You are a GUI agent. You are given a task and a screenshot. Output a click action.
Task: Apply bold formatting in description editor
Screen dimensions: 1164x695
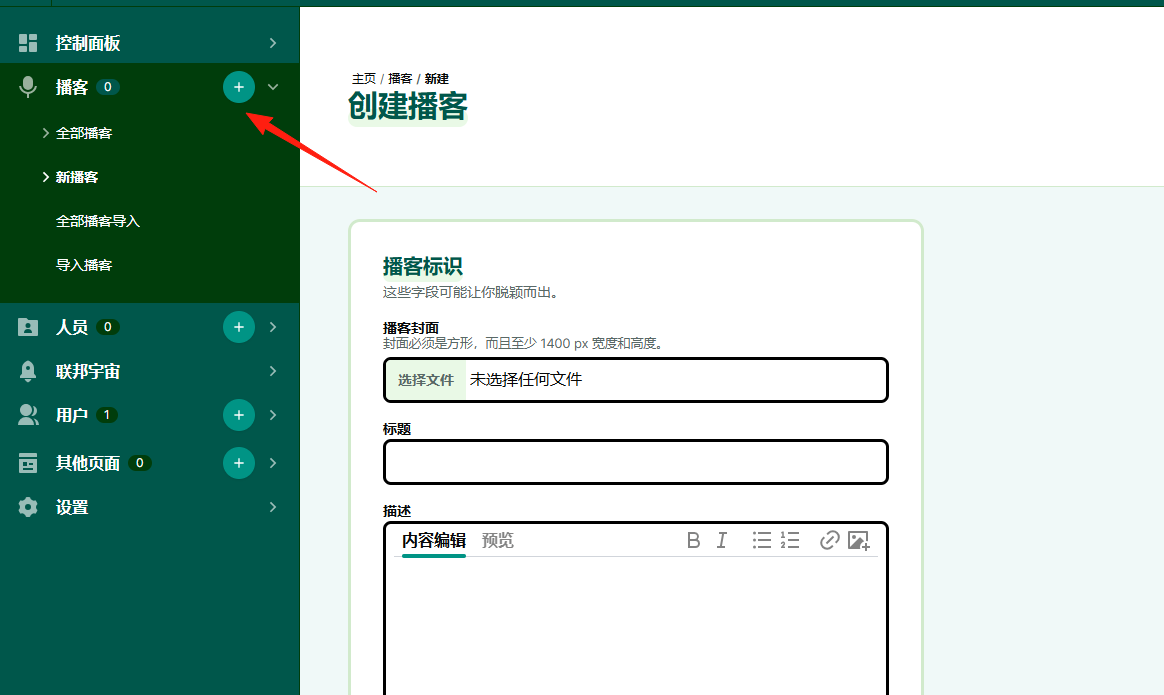(x=693, y=541)
